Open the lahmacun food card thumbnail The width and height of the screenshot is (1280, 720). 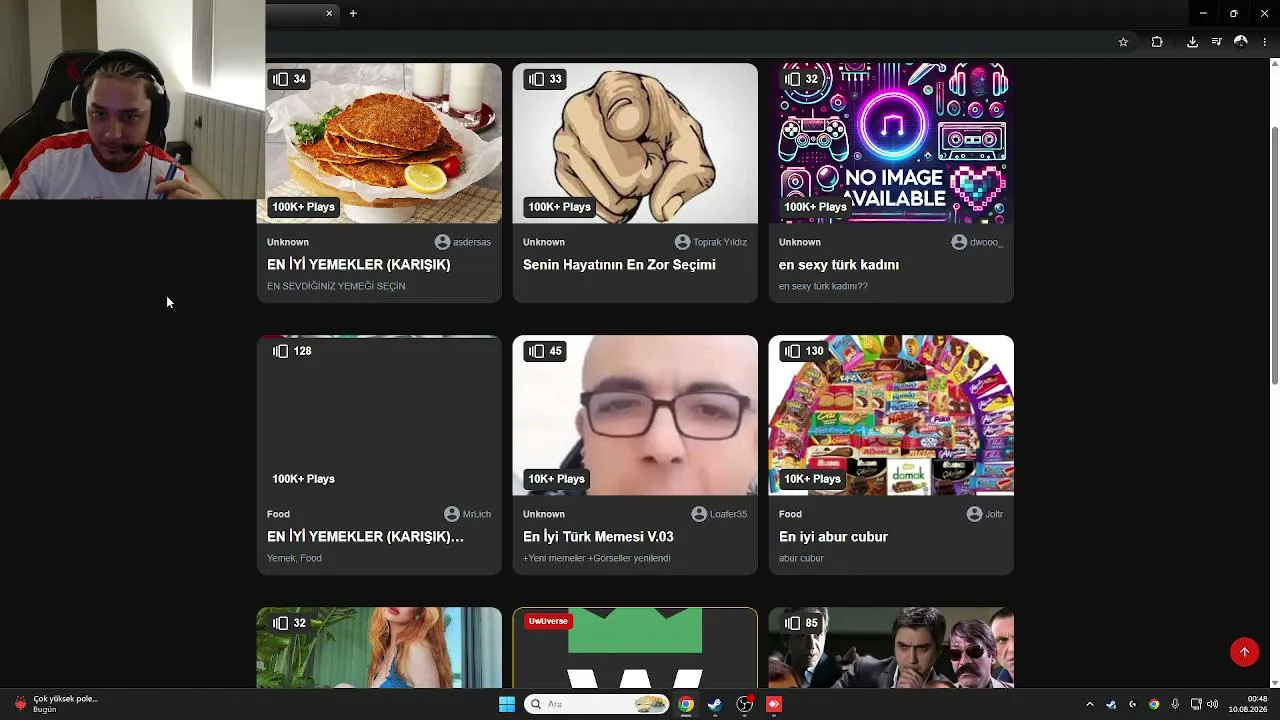[x=379, y=143]
